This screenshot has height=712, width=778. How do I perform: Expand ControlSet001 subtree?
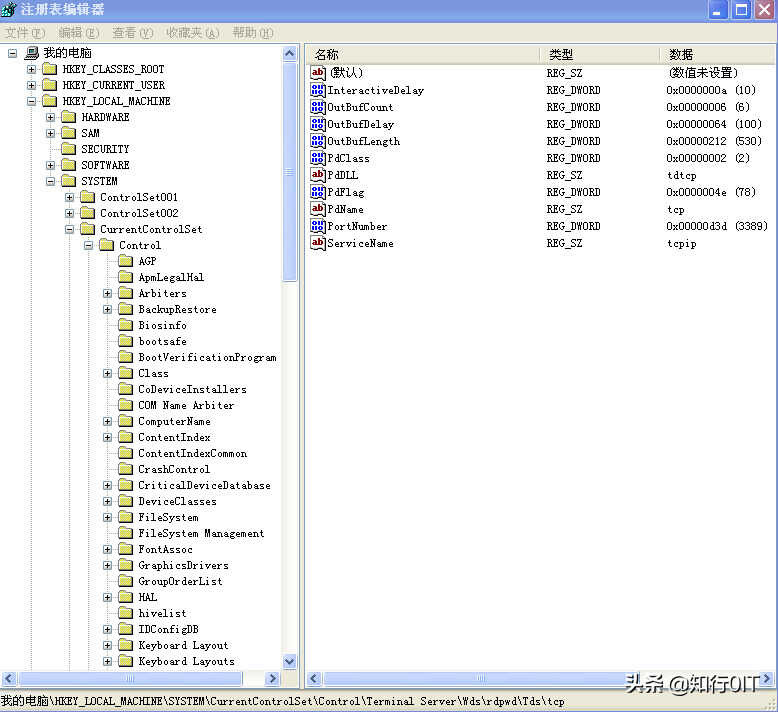pos(69,197)
